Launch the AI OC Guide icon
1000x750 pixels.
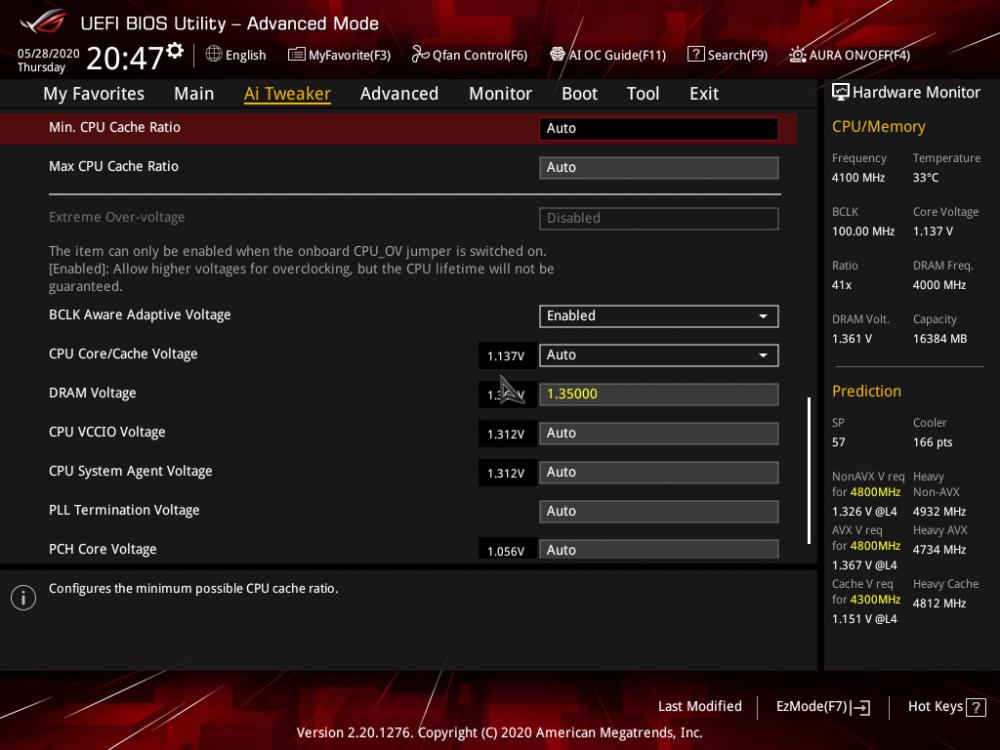557,54
